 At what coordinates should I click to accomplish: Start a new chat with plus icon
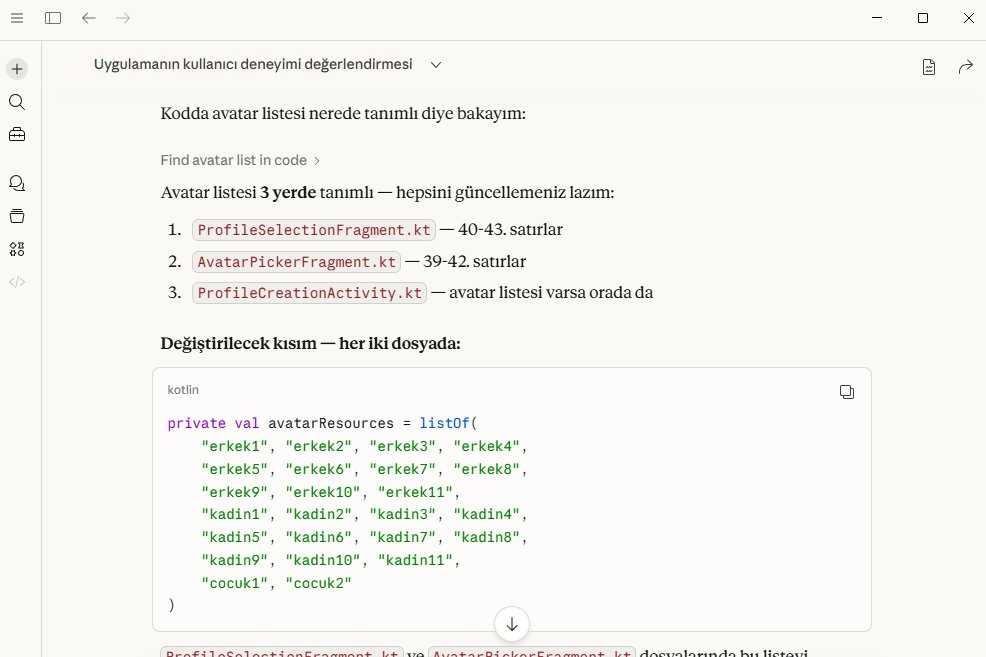click(17, 69)
